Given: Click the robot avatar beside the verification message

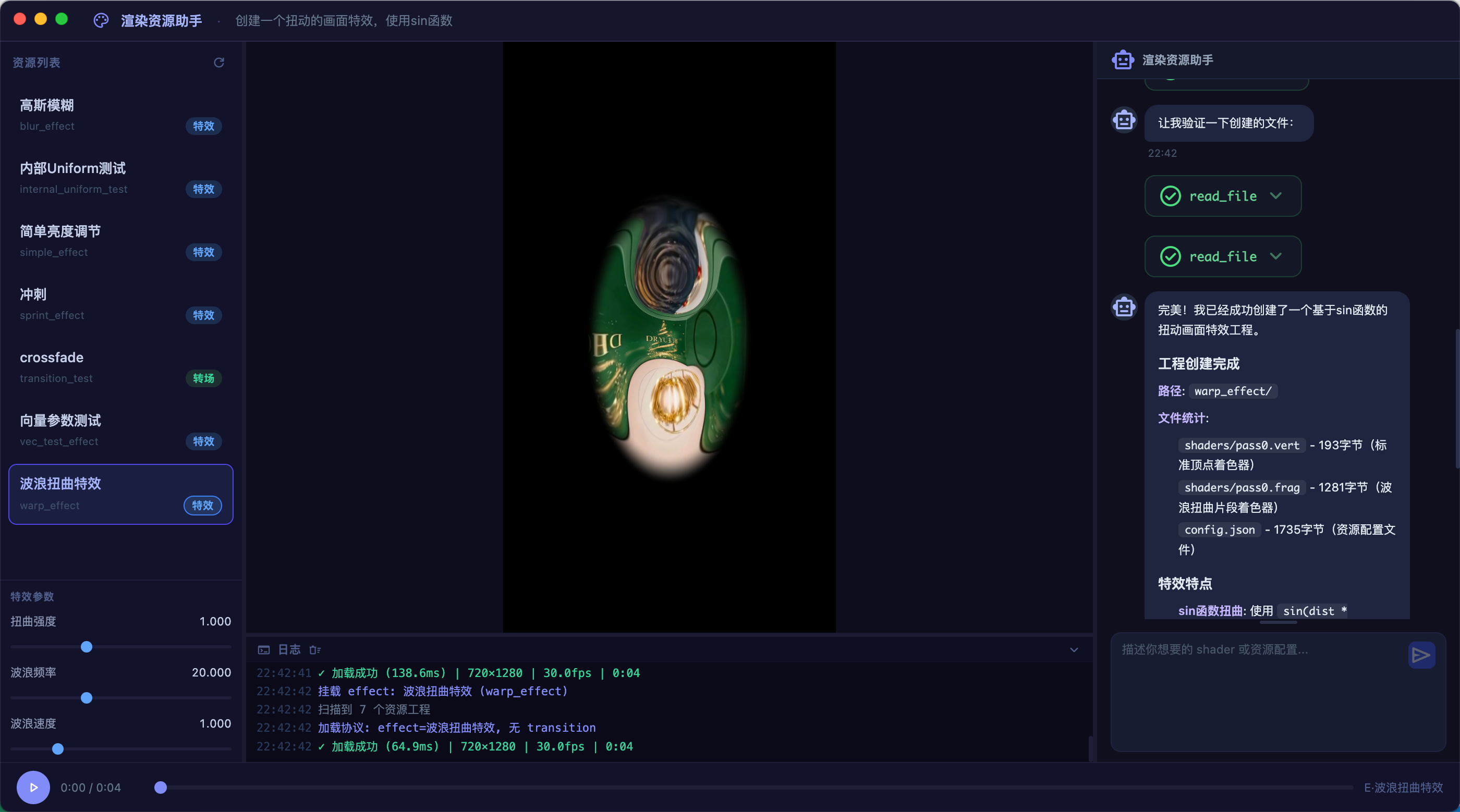Looking at the screenshot, I should pos(1124,120).
